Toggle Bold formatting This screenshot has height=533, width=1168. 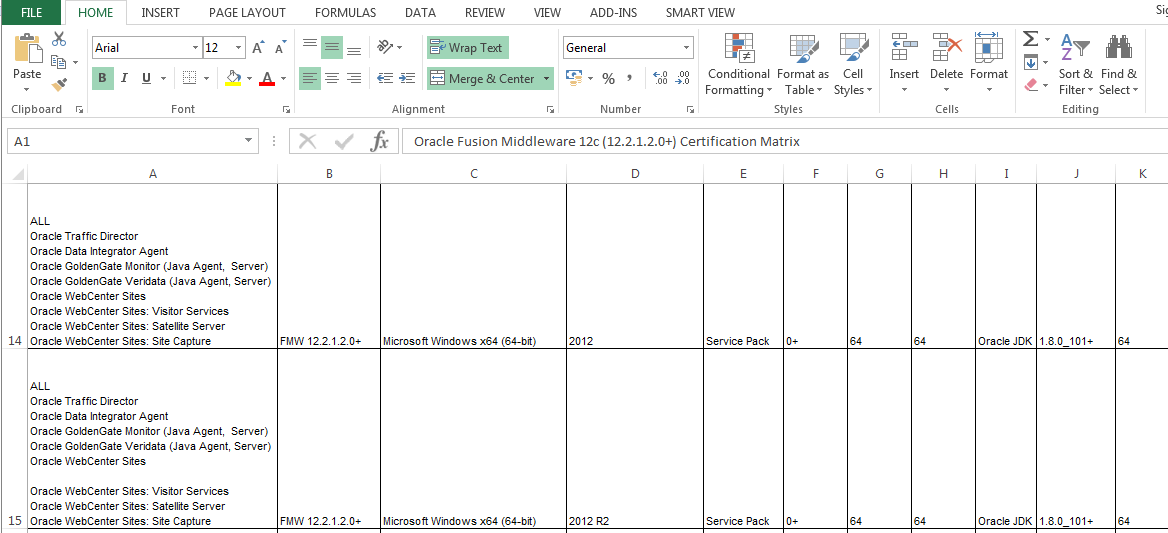coord(102,78)
